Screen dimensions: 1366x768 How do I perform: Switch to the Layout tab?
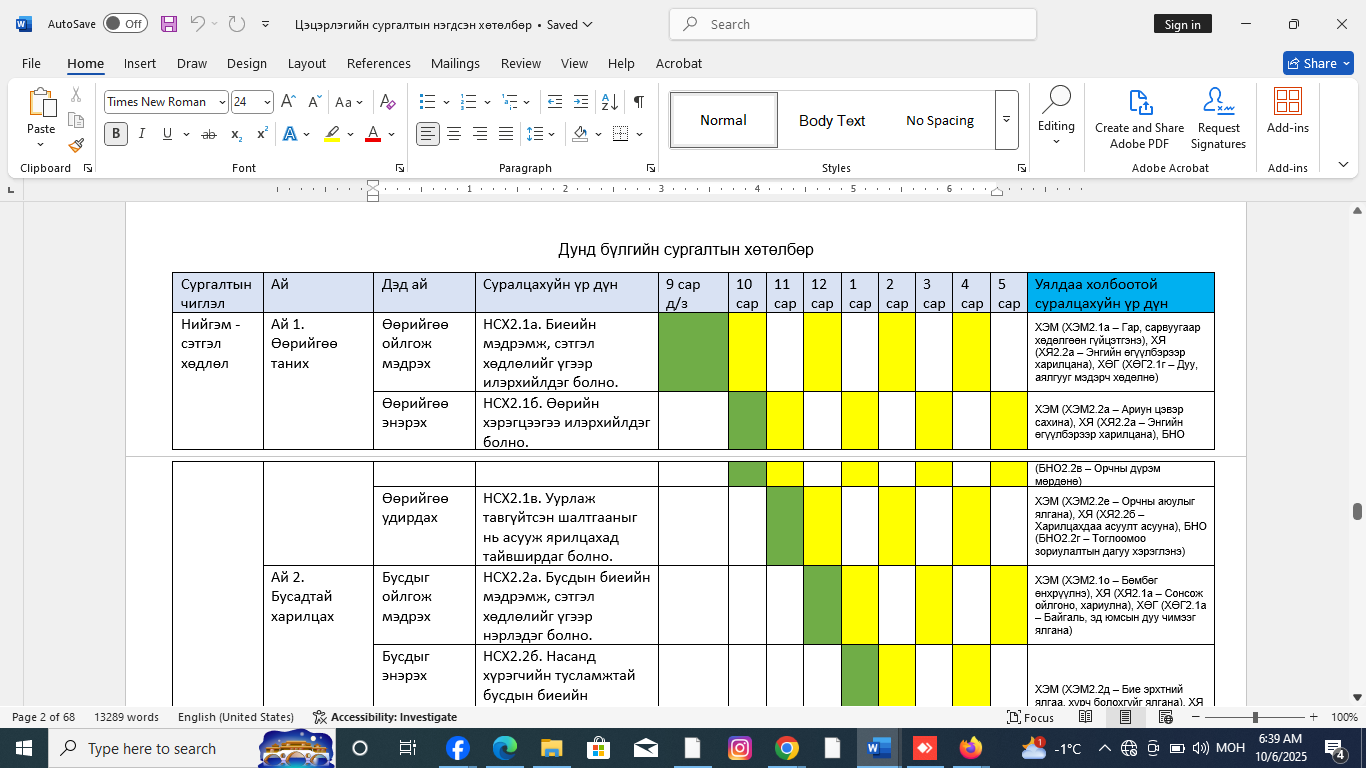tap(306, 63)
